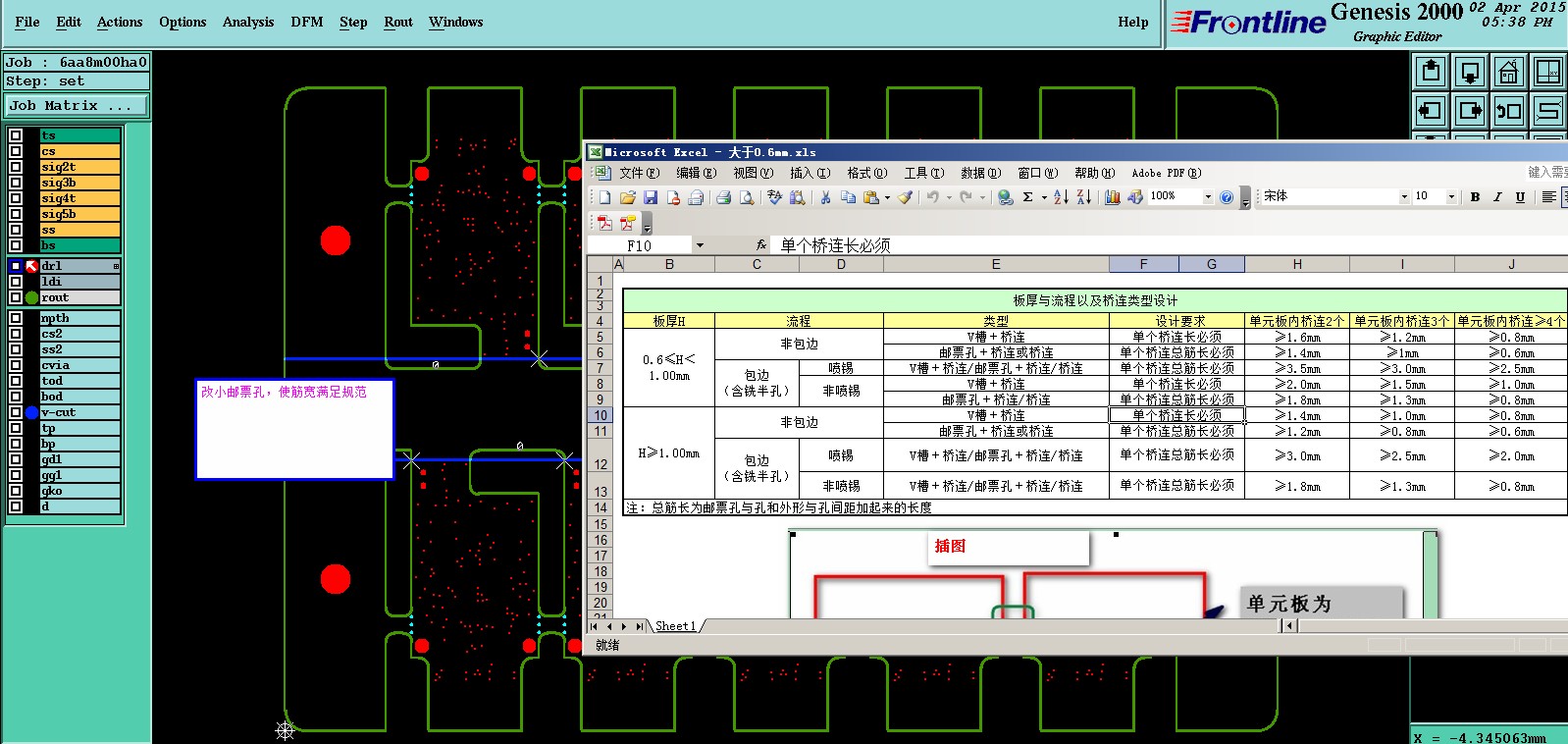Toggle the sig5b layer checkbox
This screenshot has height=744, width=1568.
click(x=16, y=214)
